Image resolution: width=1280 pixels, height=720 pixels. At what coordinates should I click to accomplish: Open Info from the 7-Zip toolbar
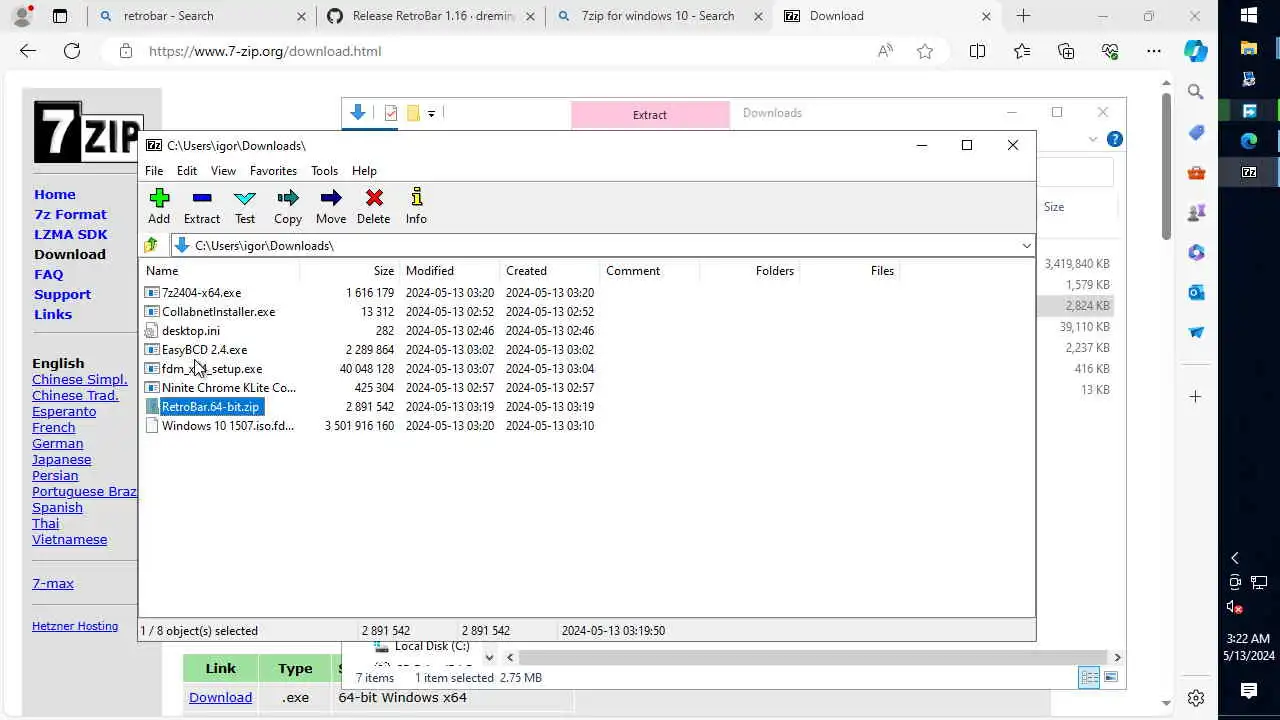pos(416,206)
